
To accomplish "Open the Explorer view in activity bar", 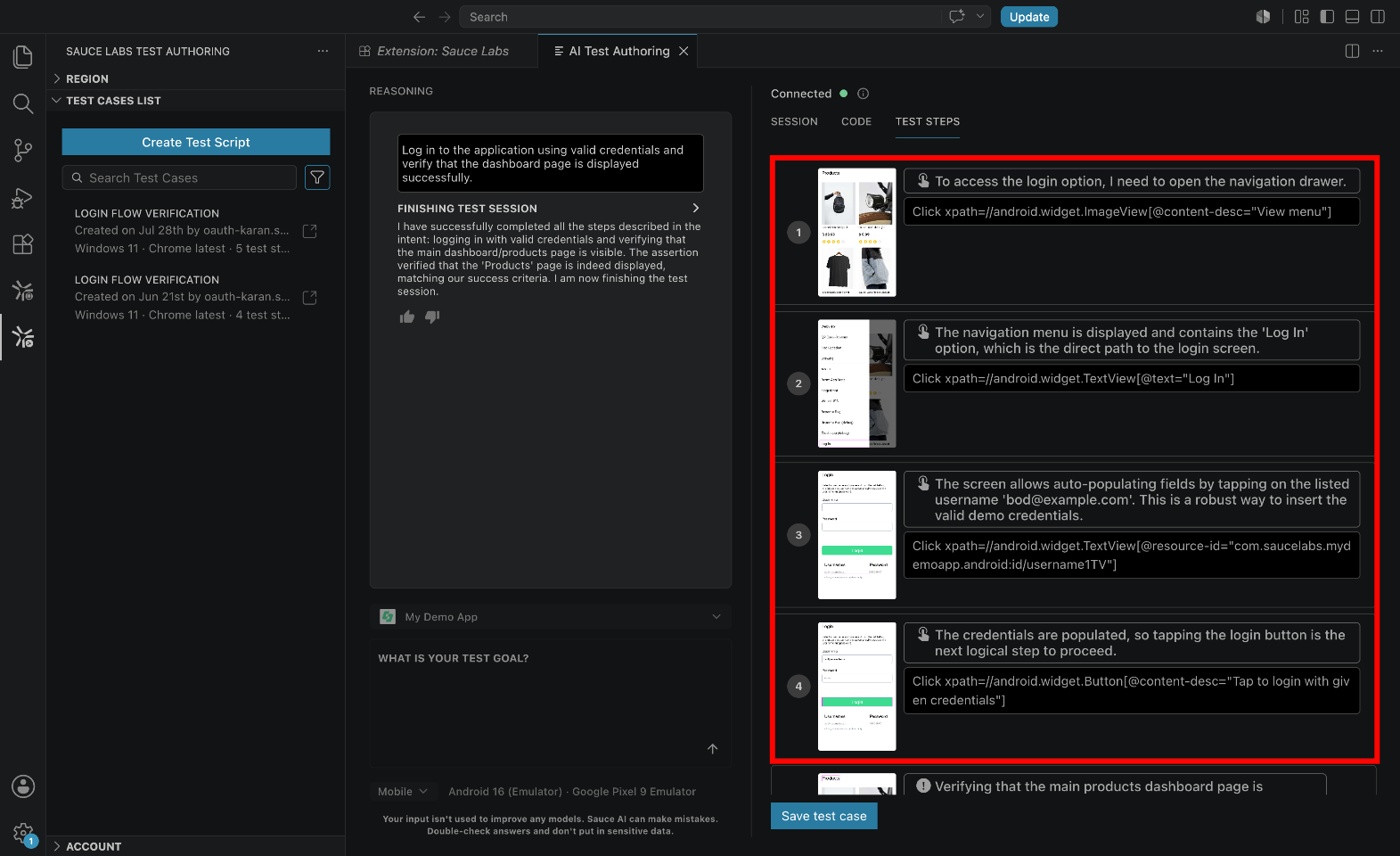I will 23,57.
